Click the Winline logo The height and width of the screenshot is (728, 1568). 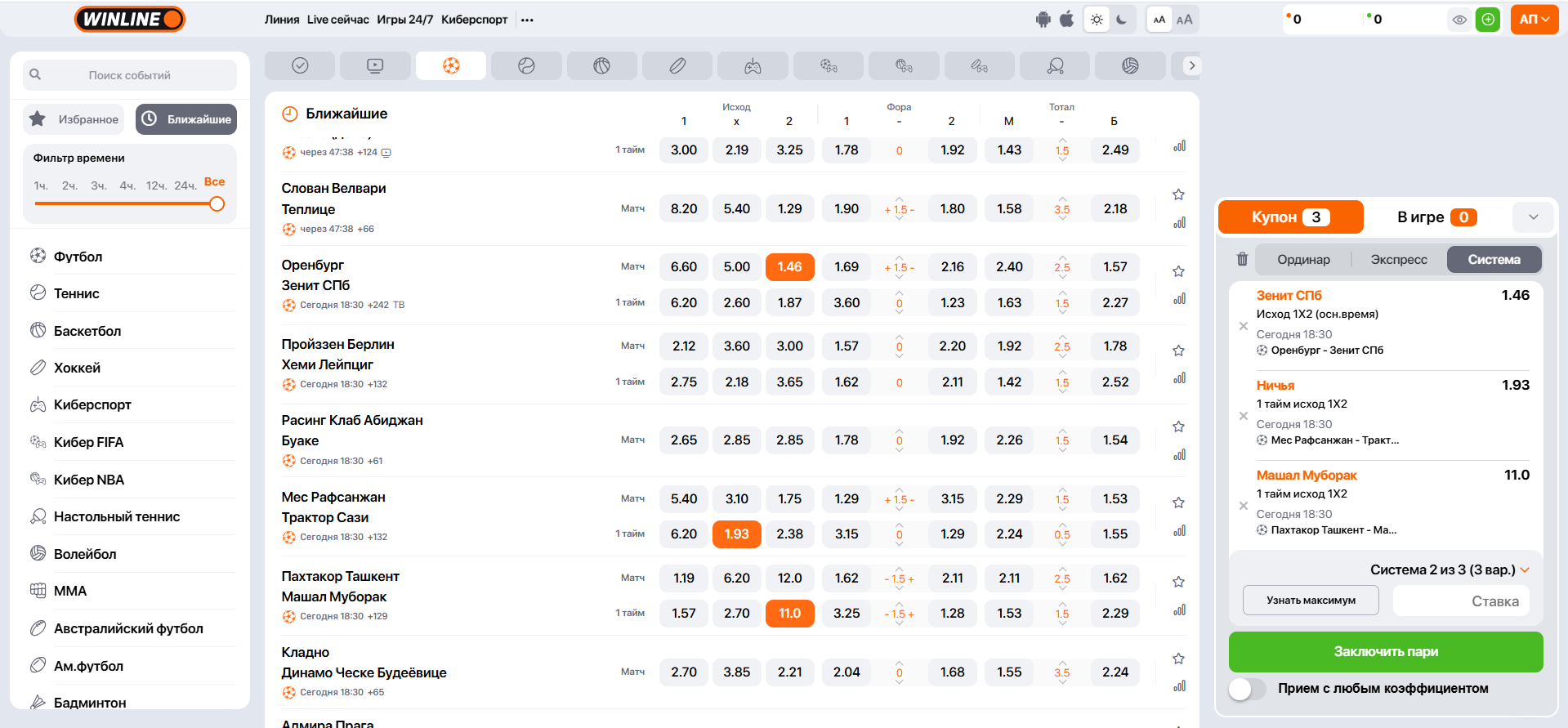(130, 19)
